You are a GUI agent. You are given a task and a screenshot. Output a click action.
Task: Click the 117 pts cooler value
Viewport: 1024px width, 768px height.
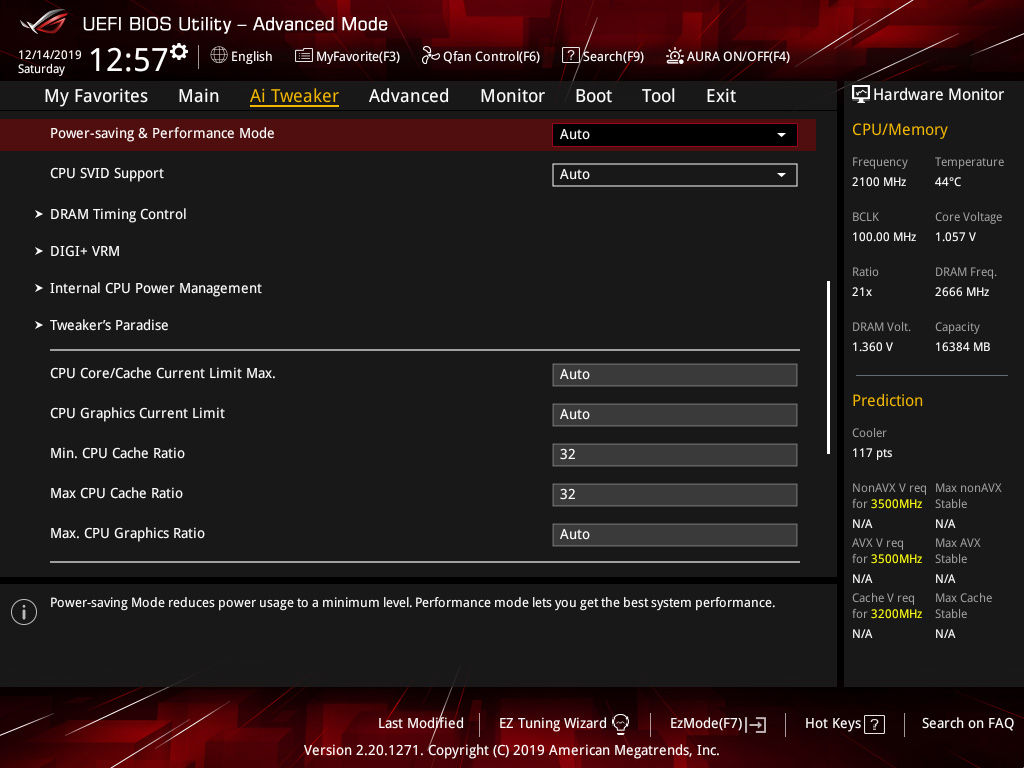pos(872,453)
